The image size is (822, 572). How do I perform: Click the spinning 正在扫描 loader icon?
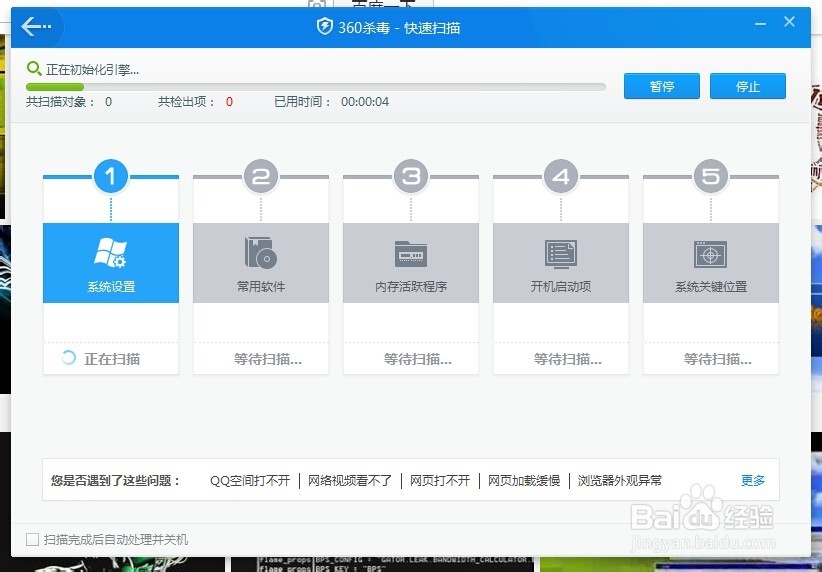click(69, 358)
